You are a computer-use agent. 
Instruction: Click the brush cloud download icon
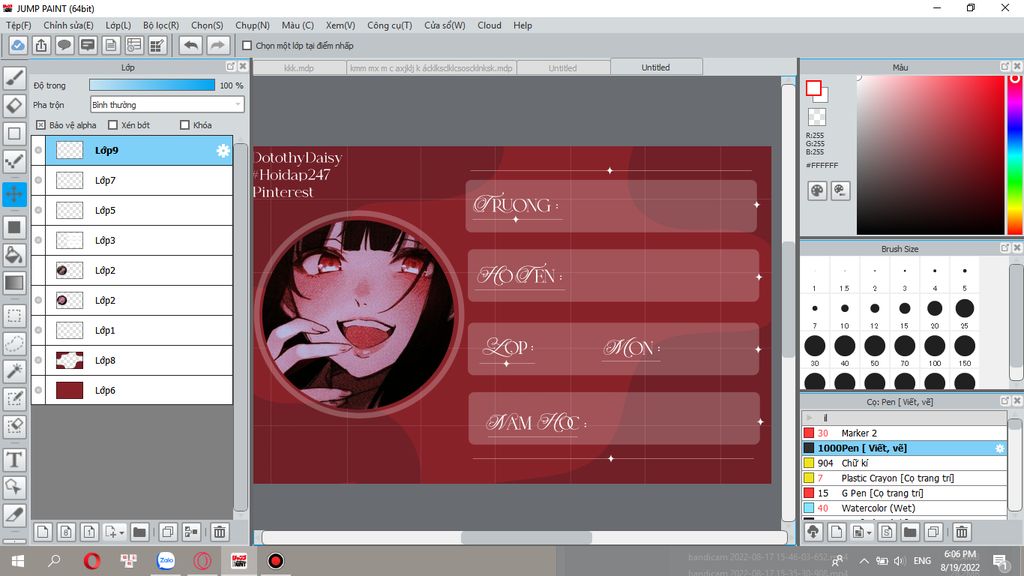click(x=813, y=532)
